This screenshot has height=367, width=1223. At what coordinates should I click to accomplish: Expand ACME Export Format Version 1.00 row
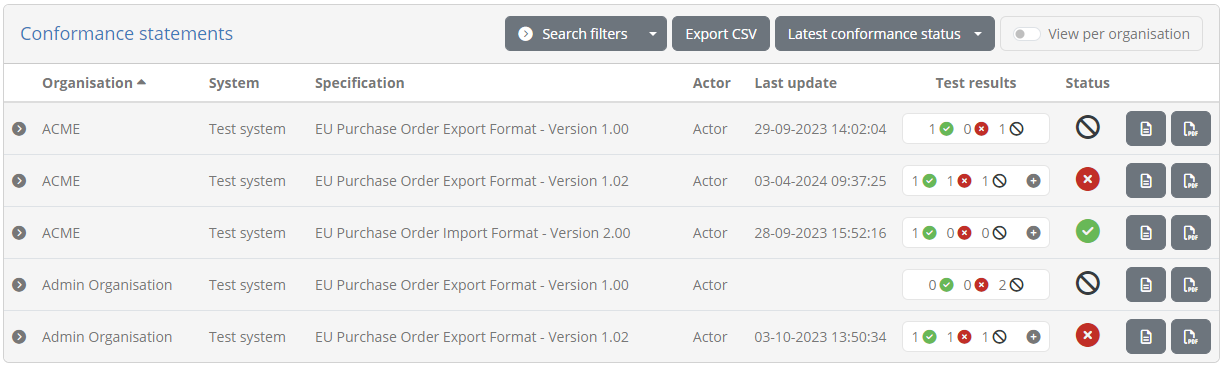pos(18,129)
